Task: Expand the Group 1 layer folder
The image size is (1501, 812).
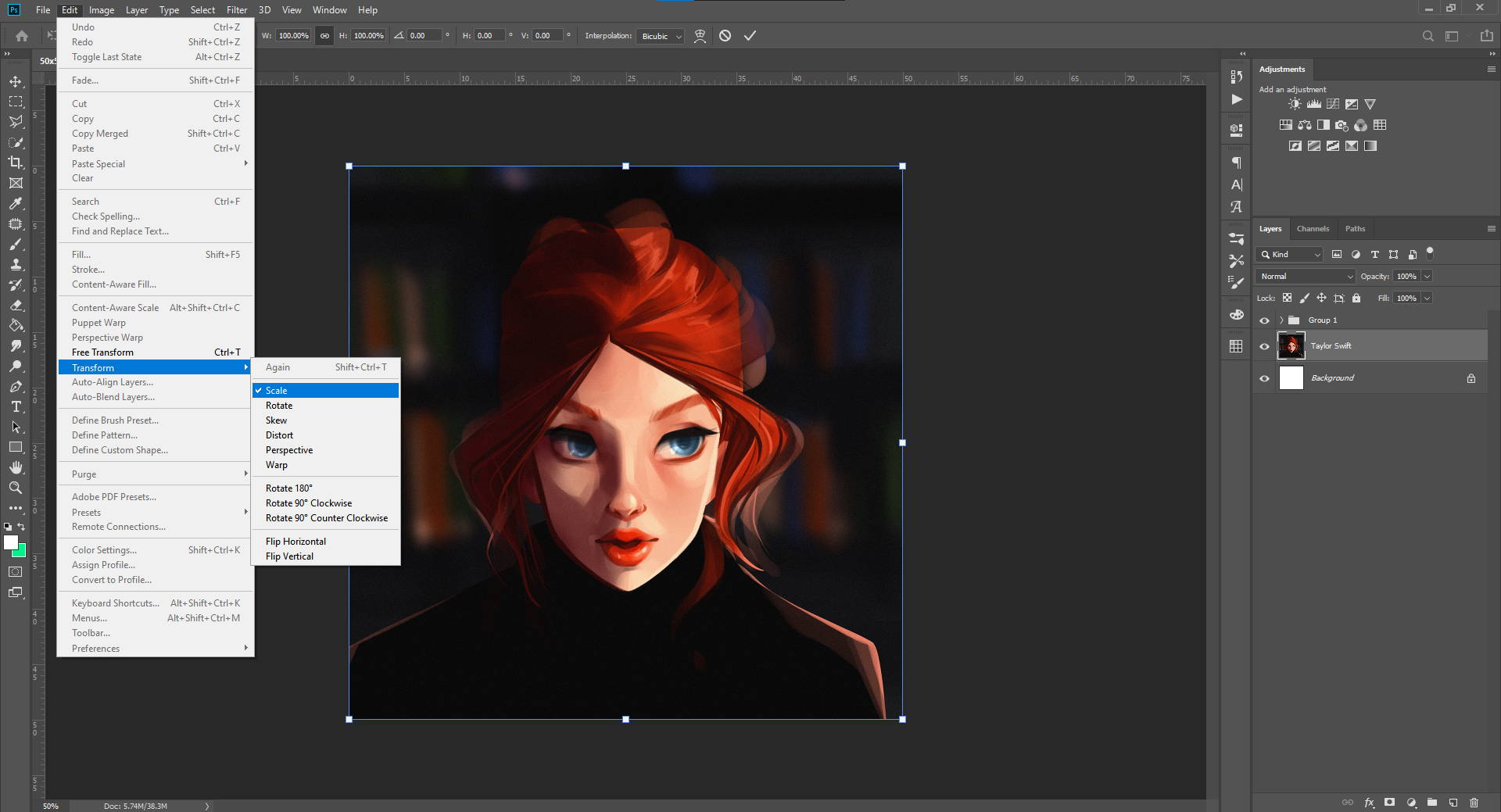Action: tap(1281, 320)
